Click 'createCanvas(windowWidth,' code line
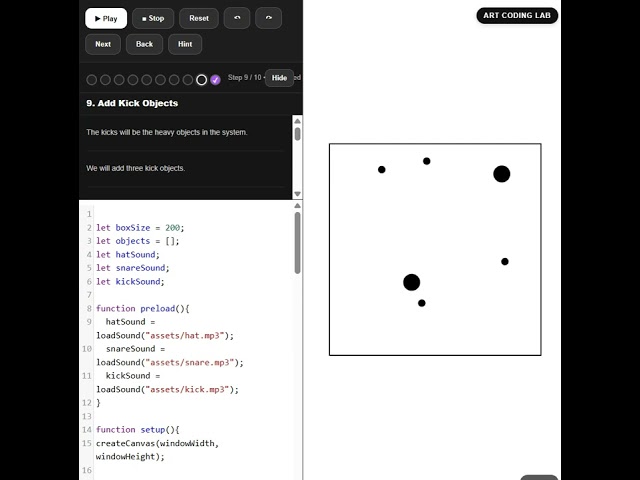Screen dimensions: 640x480 (158, 443)
